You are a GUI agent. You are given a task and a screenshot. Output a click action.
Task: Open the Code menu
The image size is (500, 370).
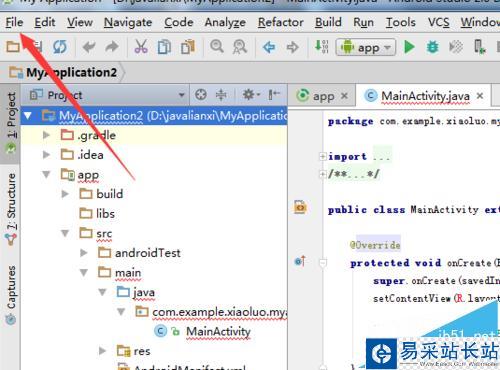179,22
